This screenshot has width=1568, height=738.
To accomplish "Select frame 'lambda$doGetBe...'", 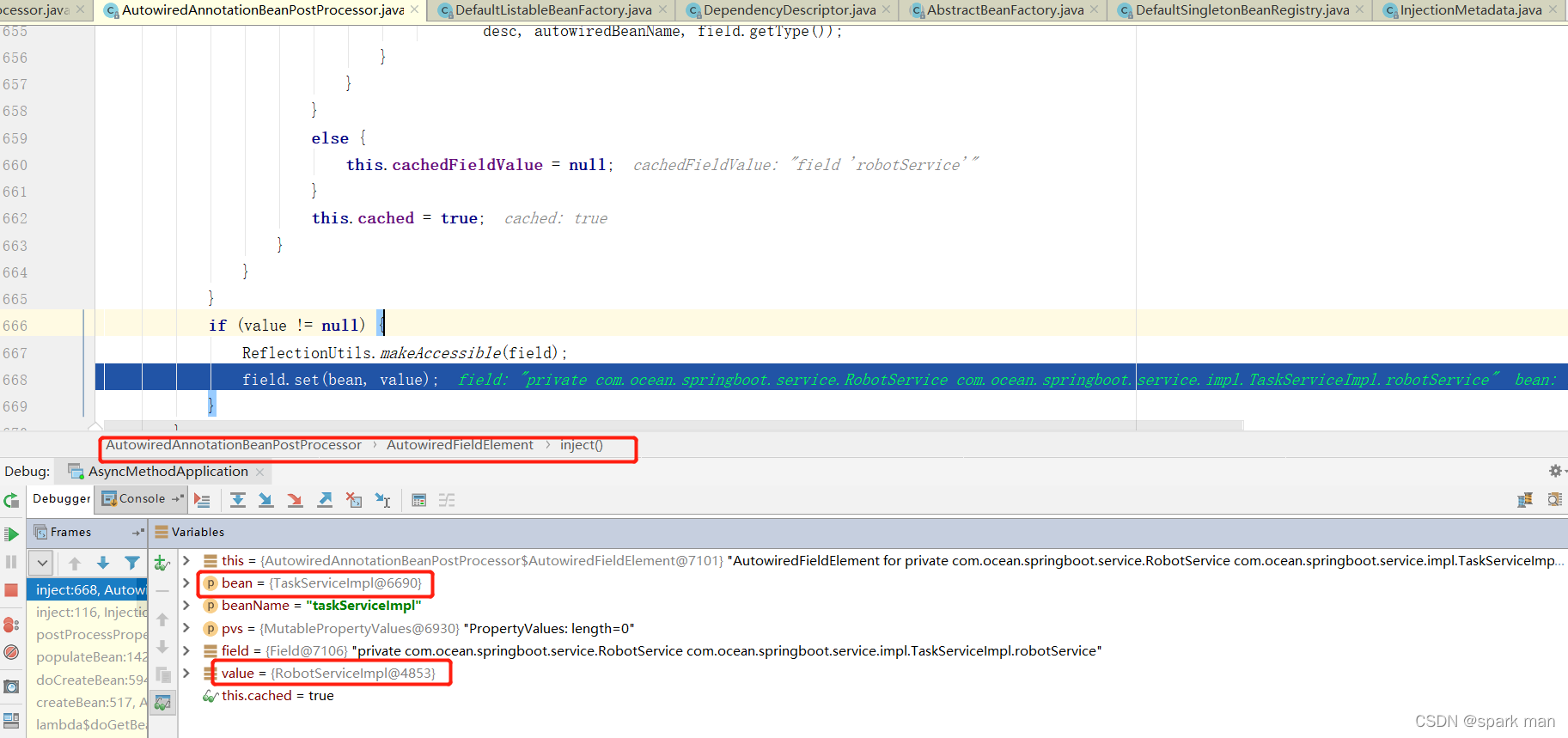I will click(87, 724).
